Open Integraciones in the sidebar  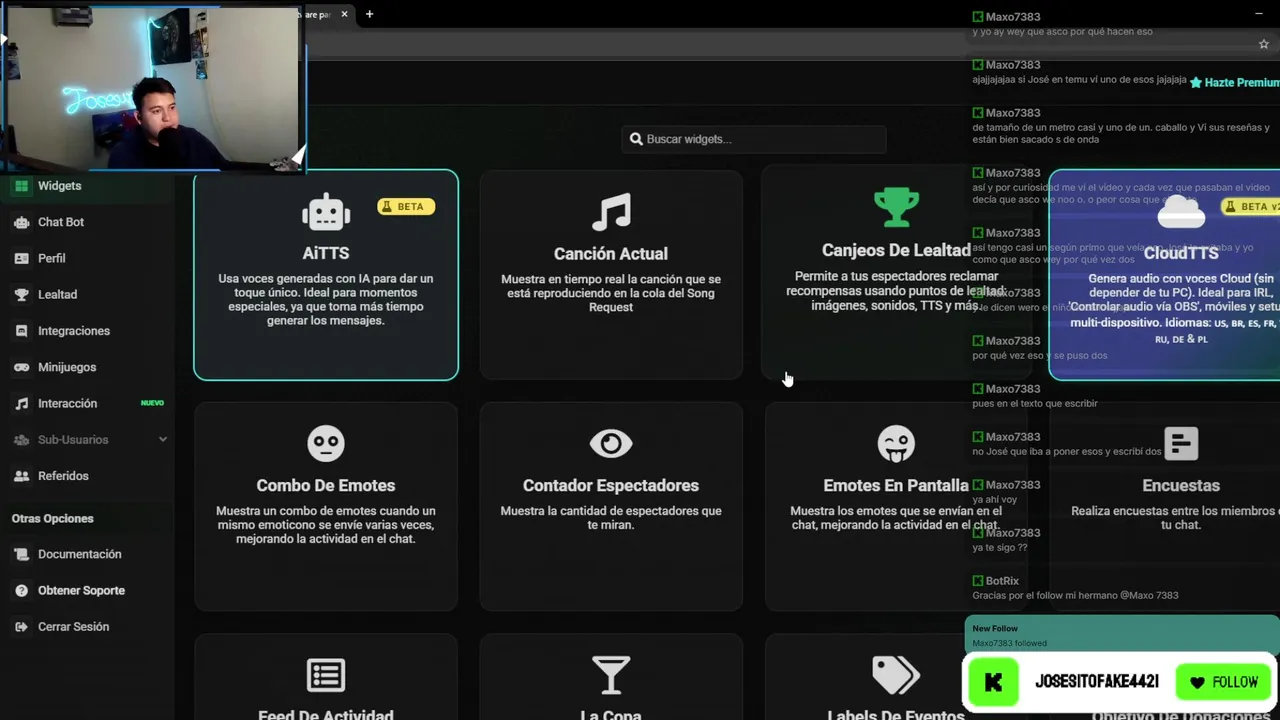pyautogui.click(x=74, y=331)
